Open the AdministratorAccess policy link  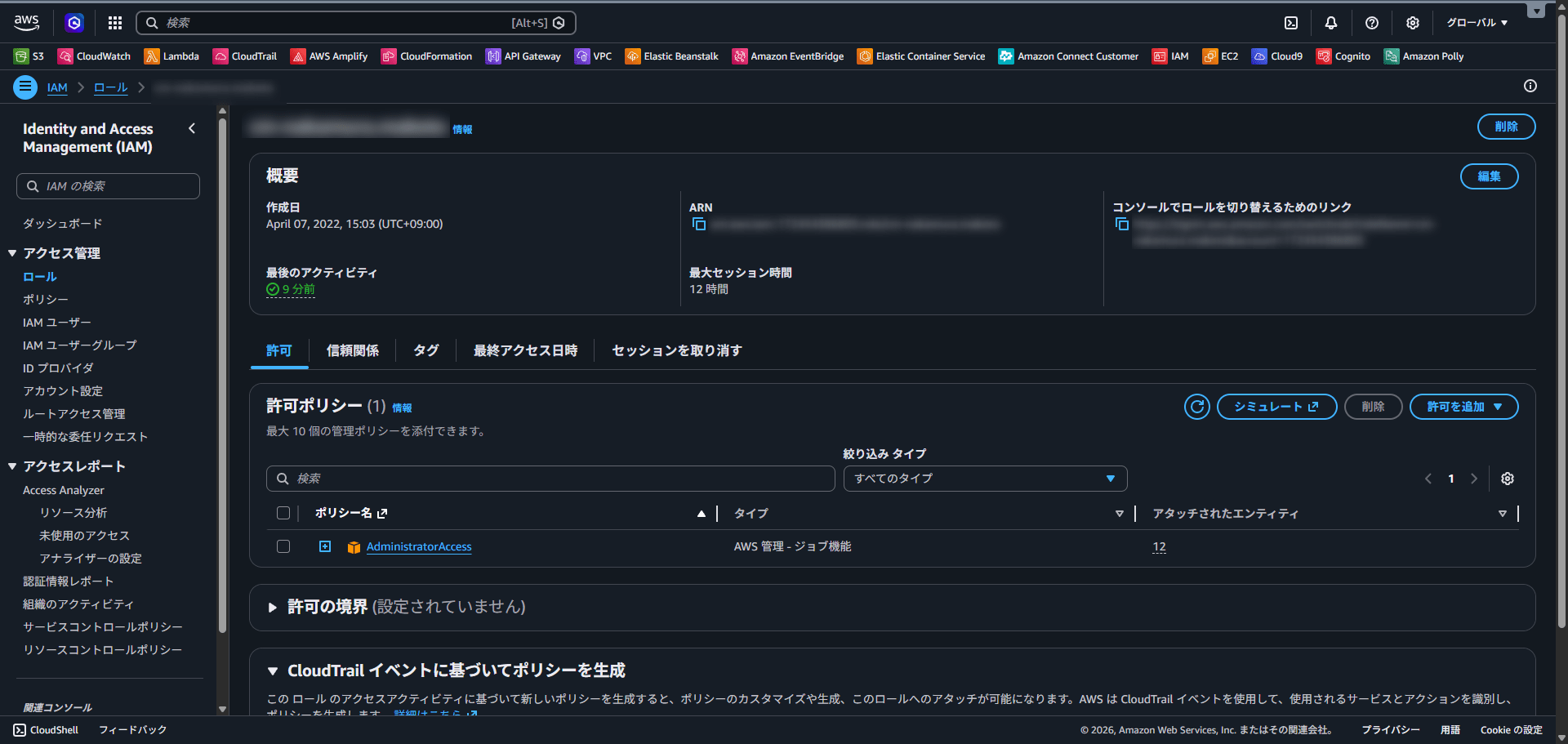click(419, 546)
